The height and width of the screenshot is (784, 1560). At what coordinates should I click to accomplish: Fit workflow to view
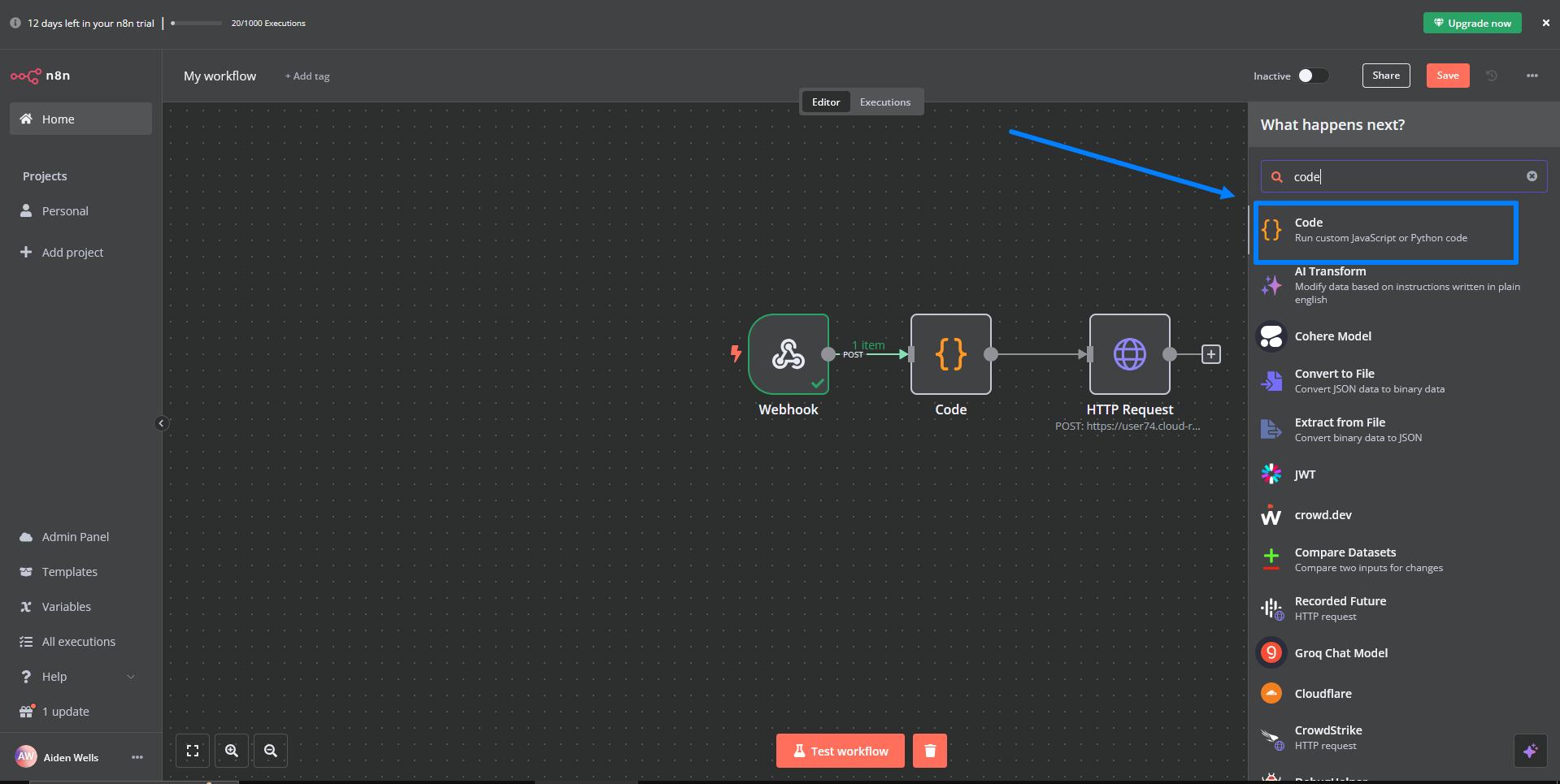pos(193,751)
